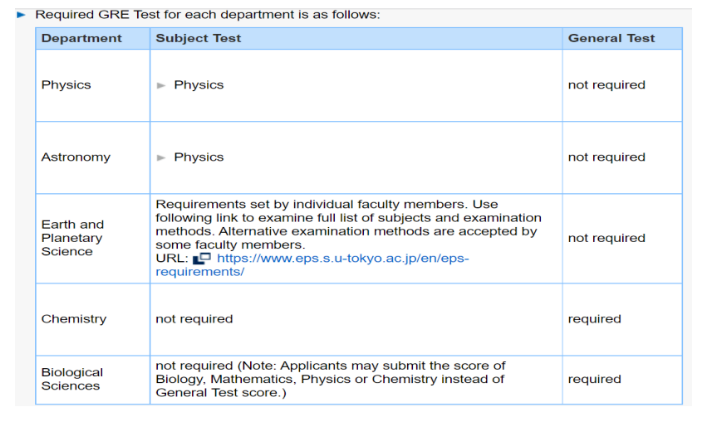Select the Earth and Planetary Science cell

[x=93, y=238]
